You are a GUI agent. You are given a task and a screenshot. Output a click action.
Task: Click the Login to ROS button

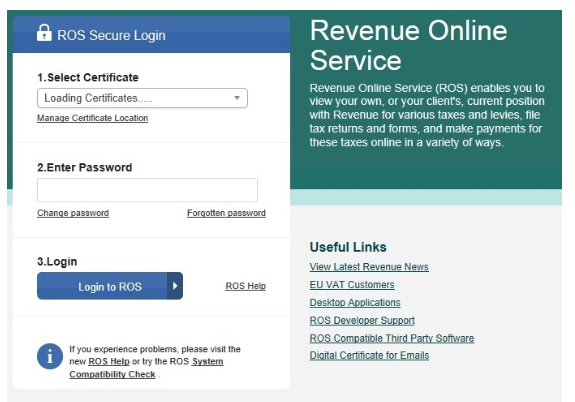(110, 286)
